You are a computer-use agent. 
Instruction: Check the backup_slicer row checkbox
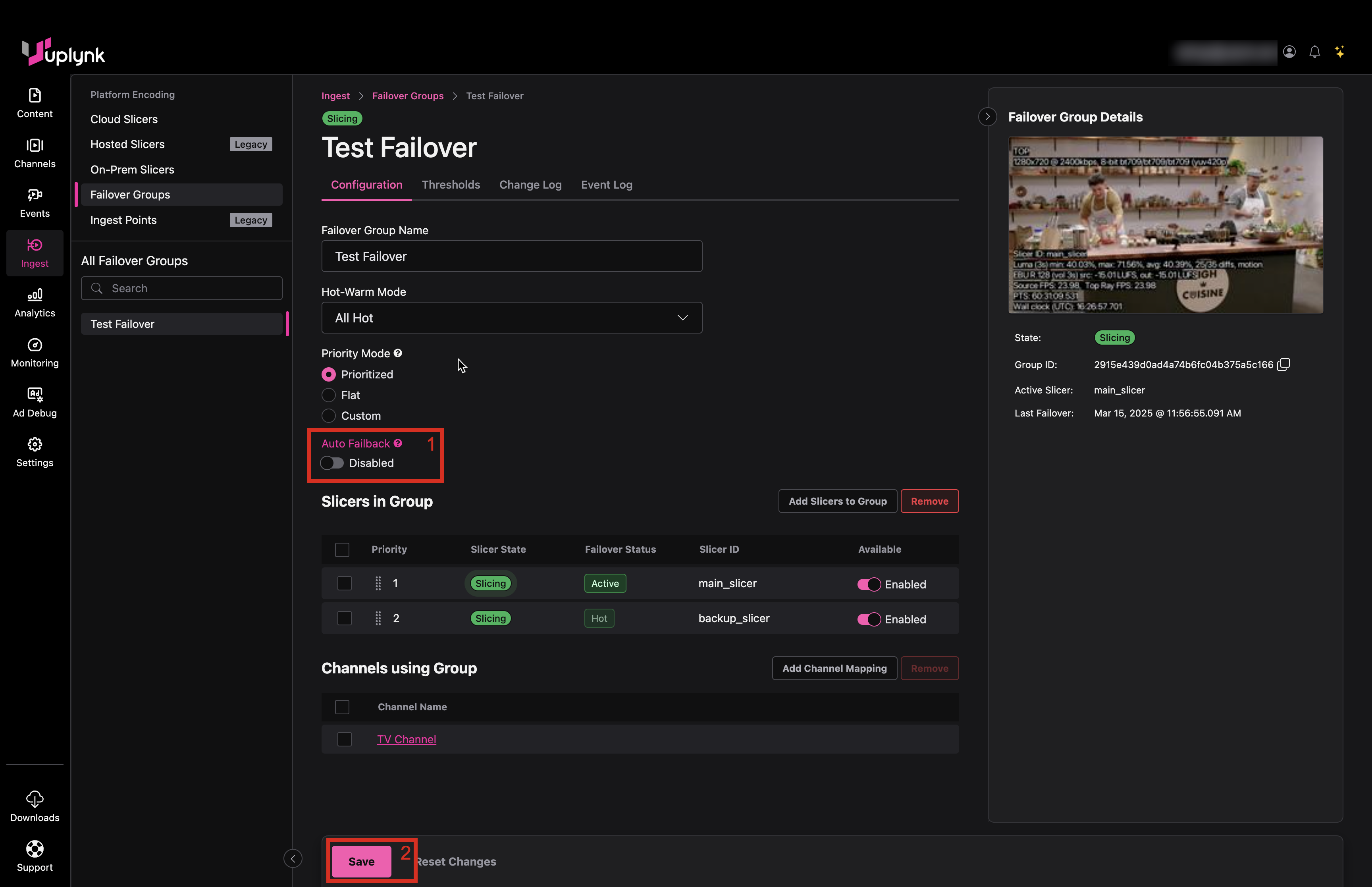pos(344,619)
